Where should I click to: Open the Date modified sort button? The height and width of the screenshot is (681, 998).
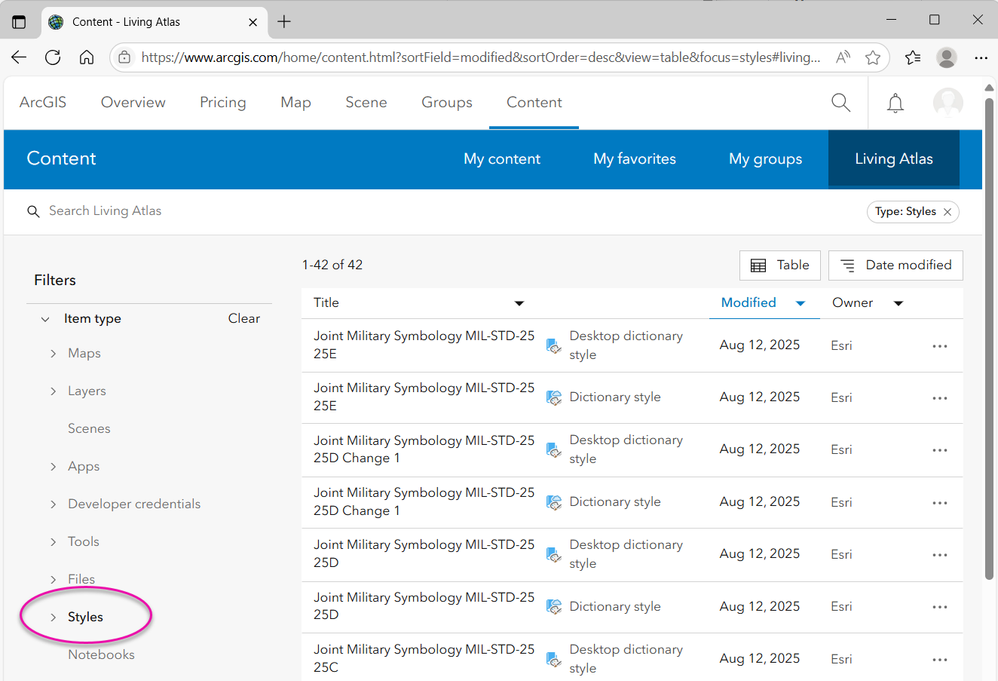tap(895, 265)
